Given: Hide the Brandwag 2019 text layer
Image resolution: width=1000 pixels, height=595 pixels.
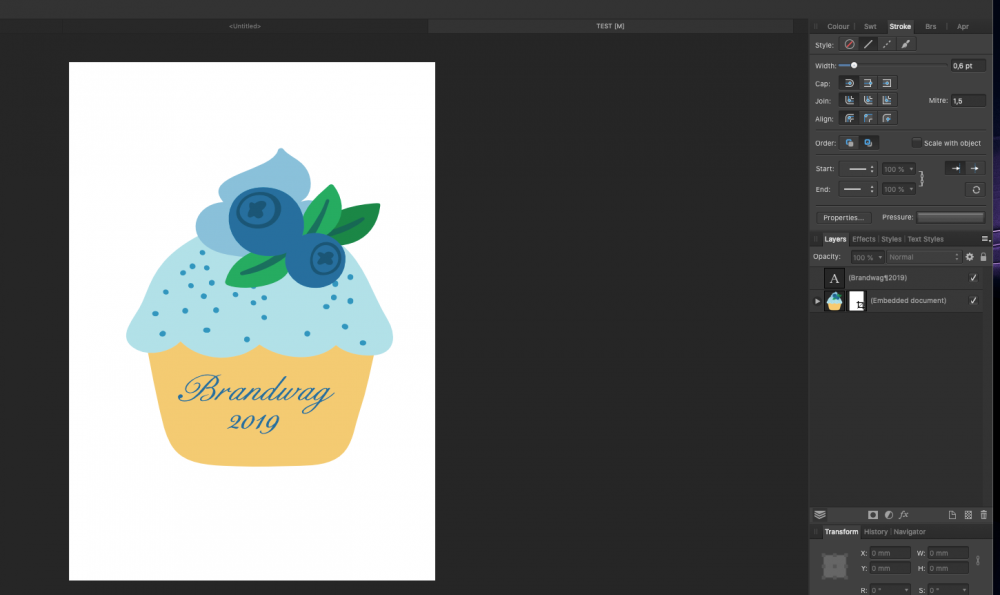Looking at the screenshot, I should pyautogui.click(x=973, y=278).
